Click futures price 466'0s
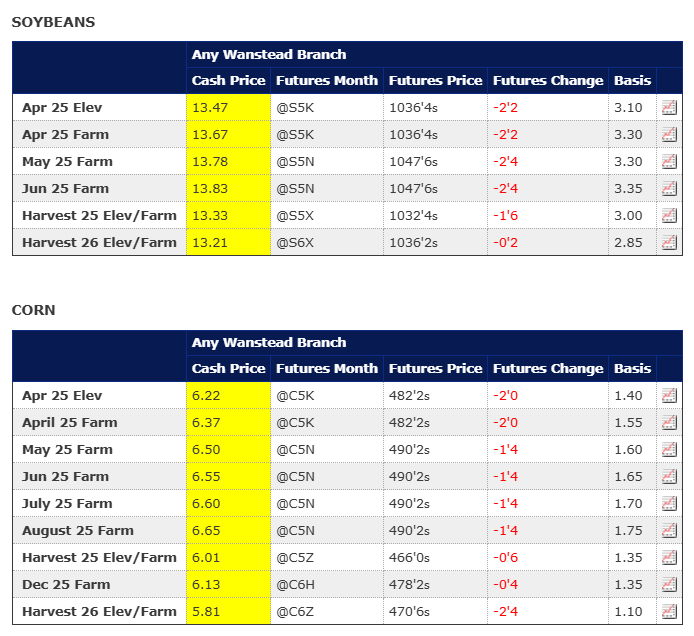 pyautogui.click(x=409, y=557)
